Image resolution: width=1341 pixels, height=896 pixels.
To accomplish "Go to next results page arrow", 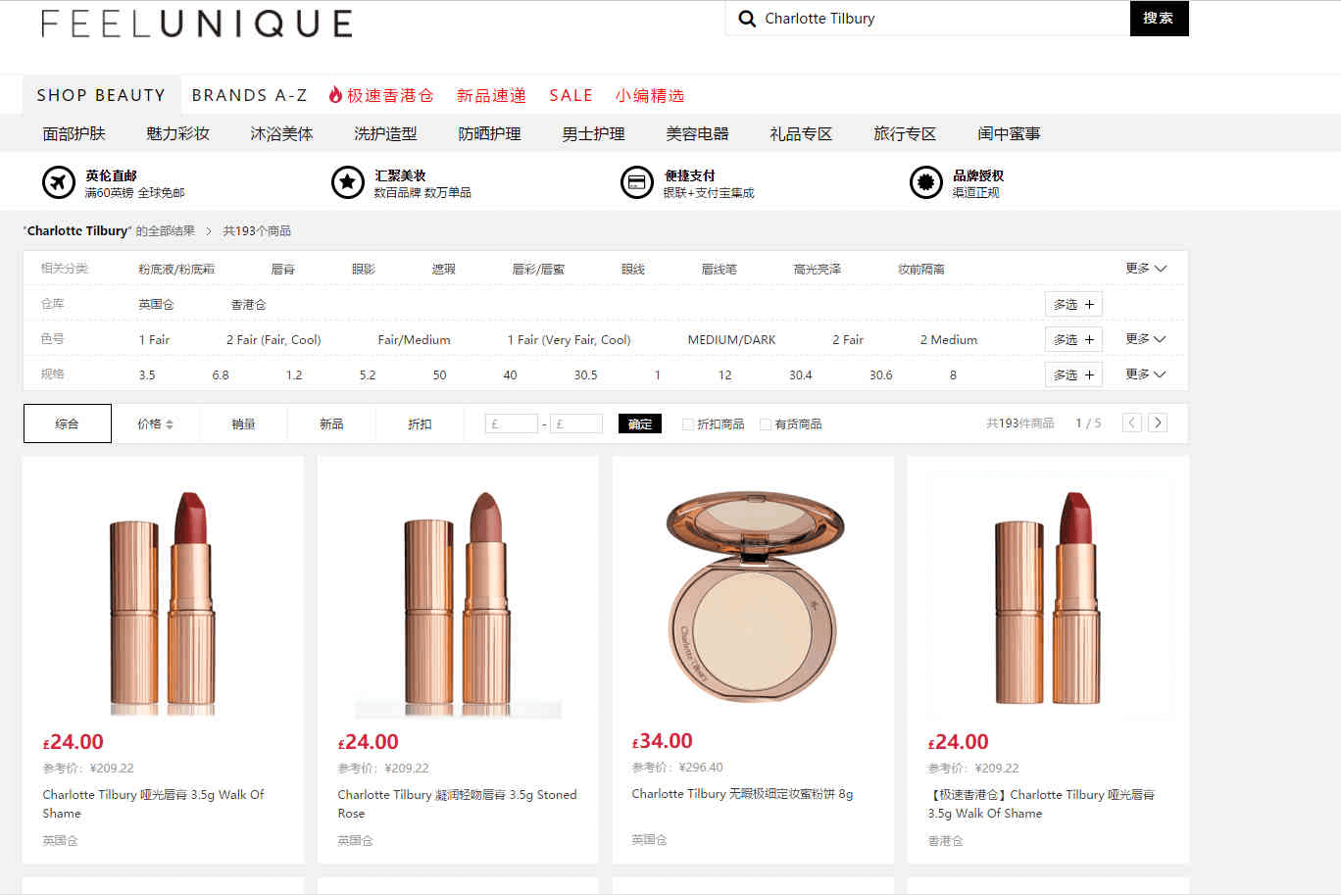I will [x=1158, y=423].
